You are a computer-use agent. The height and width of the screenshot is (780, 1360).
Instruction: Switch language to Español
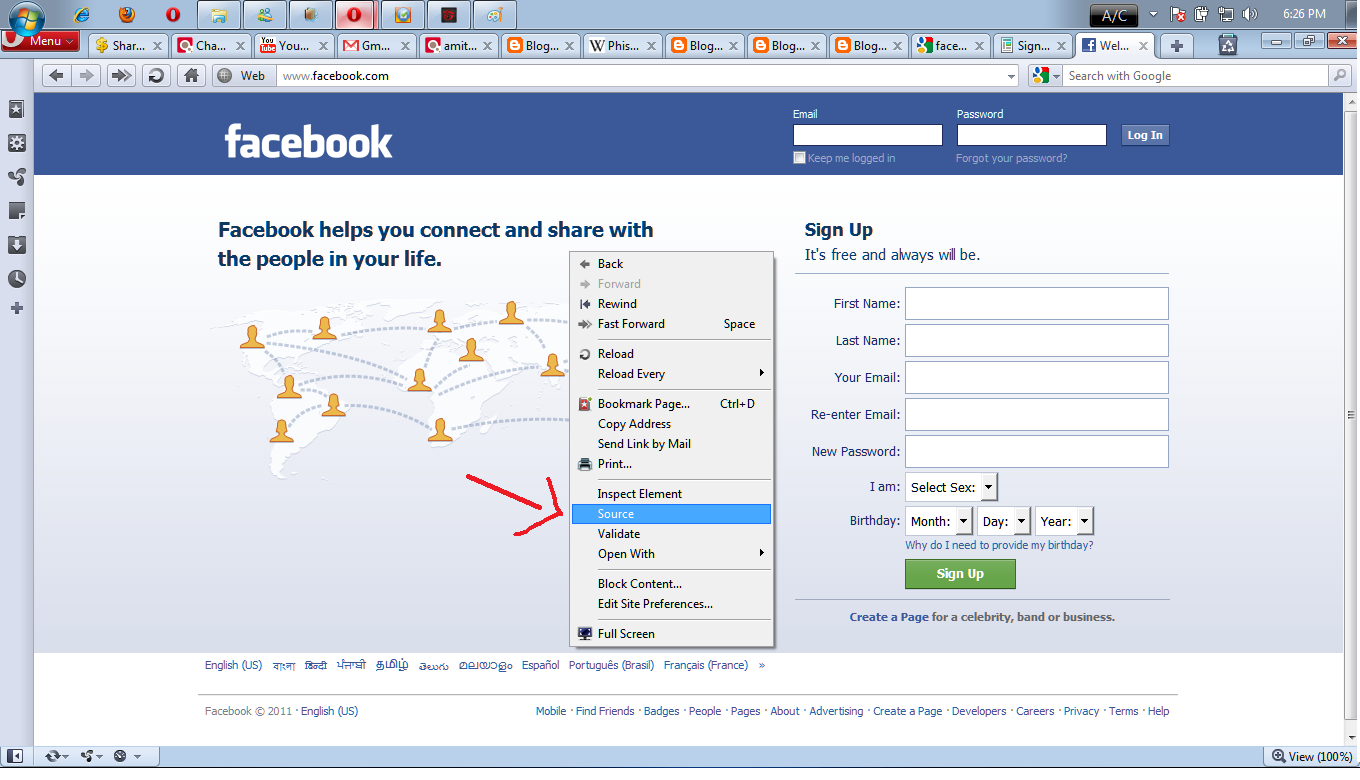click(x=541, y=665)
